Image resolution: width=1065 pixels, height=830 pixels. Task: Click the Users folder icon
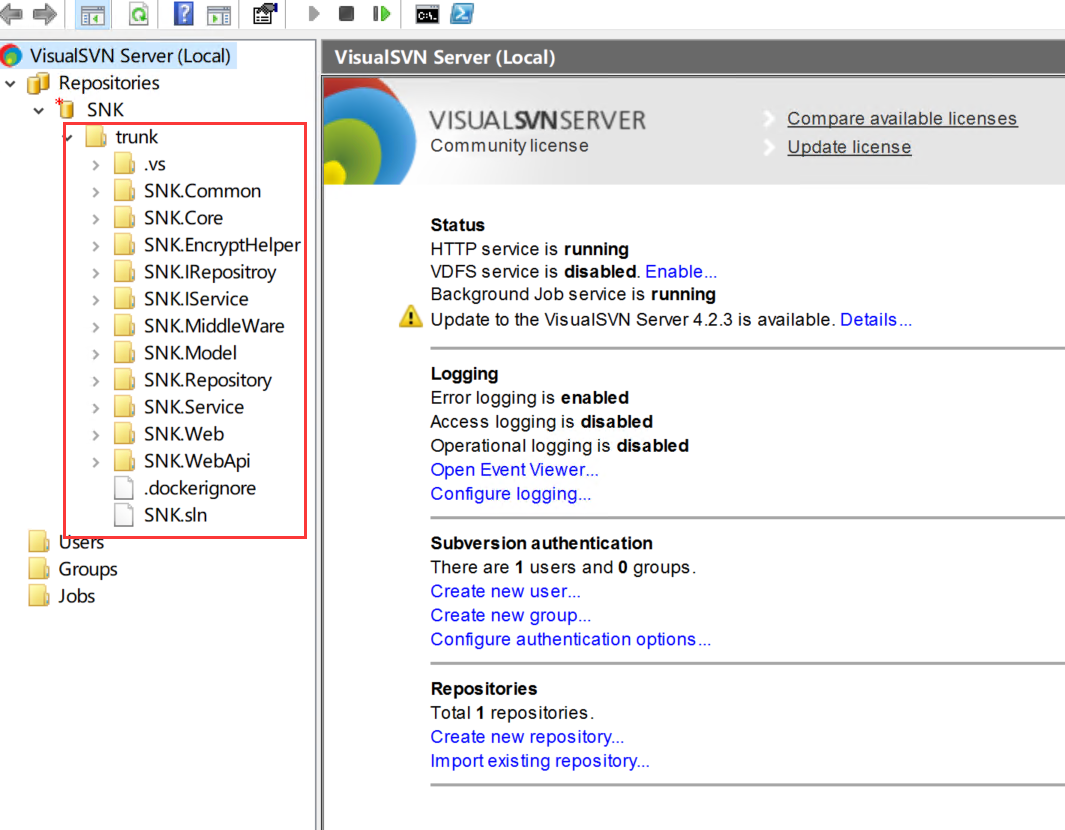pos(39,542)
